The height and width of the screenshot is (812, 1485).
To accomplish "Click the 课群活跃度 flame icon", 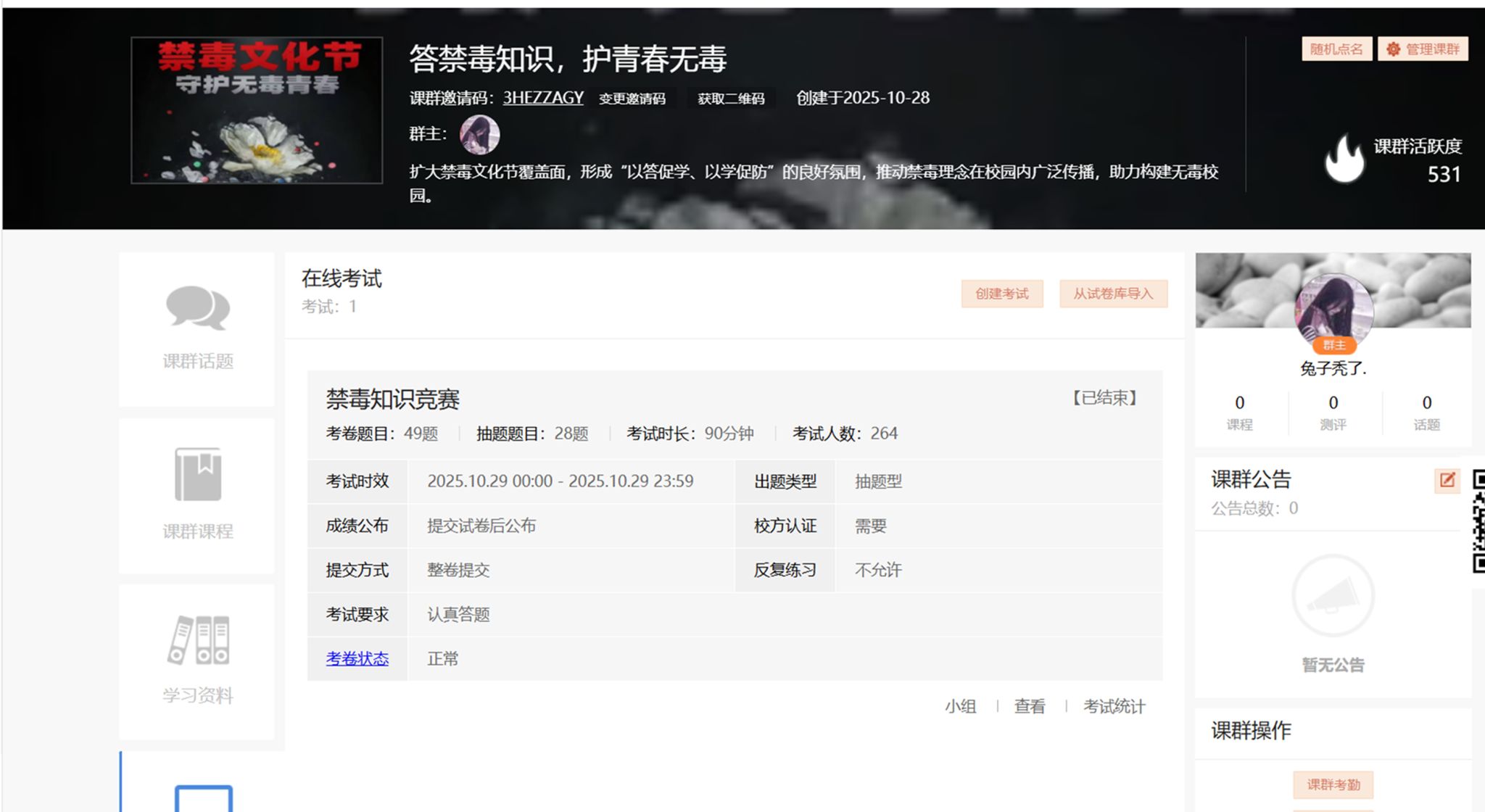I will (x=1344, y=159).
